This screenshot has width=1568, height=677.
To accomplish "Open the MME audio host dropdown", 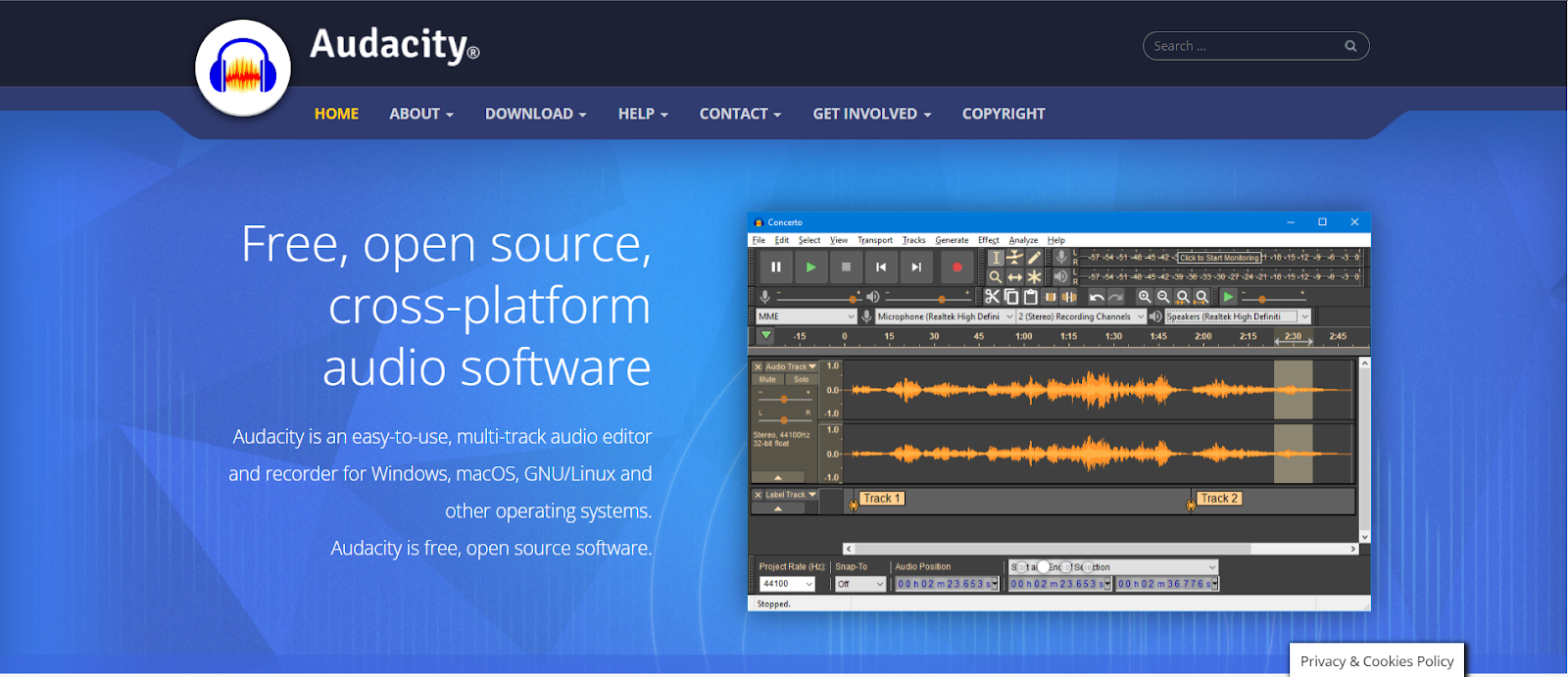I will (808, 316).
